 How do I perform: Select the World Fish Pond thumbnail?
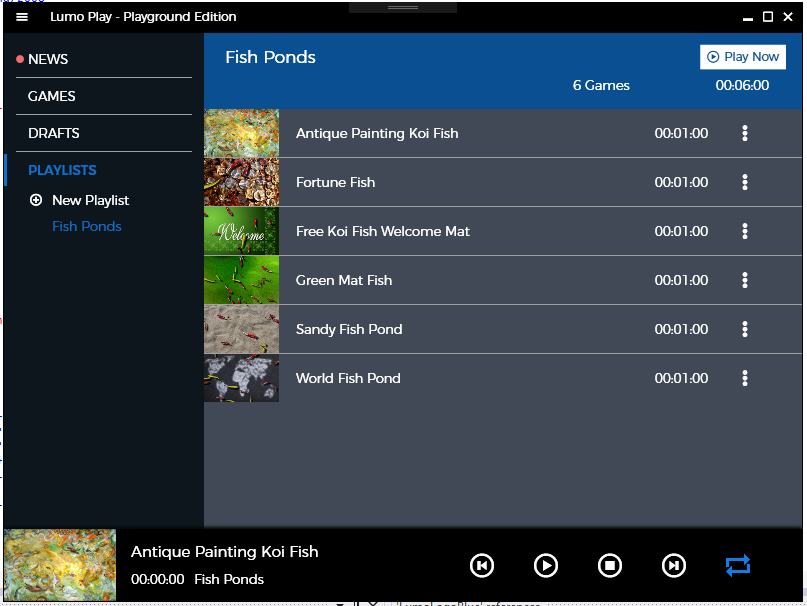241,378
